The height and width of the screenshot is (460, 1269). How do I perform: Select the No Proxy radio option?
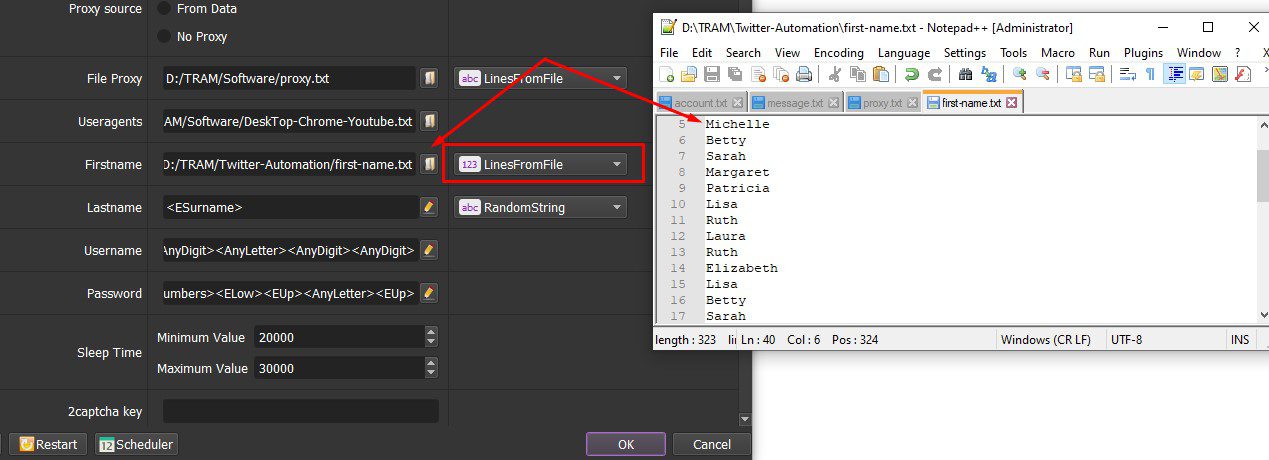point(193,36)
